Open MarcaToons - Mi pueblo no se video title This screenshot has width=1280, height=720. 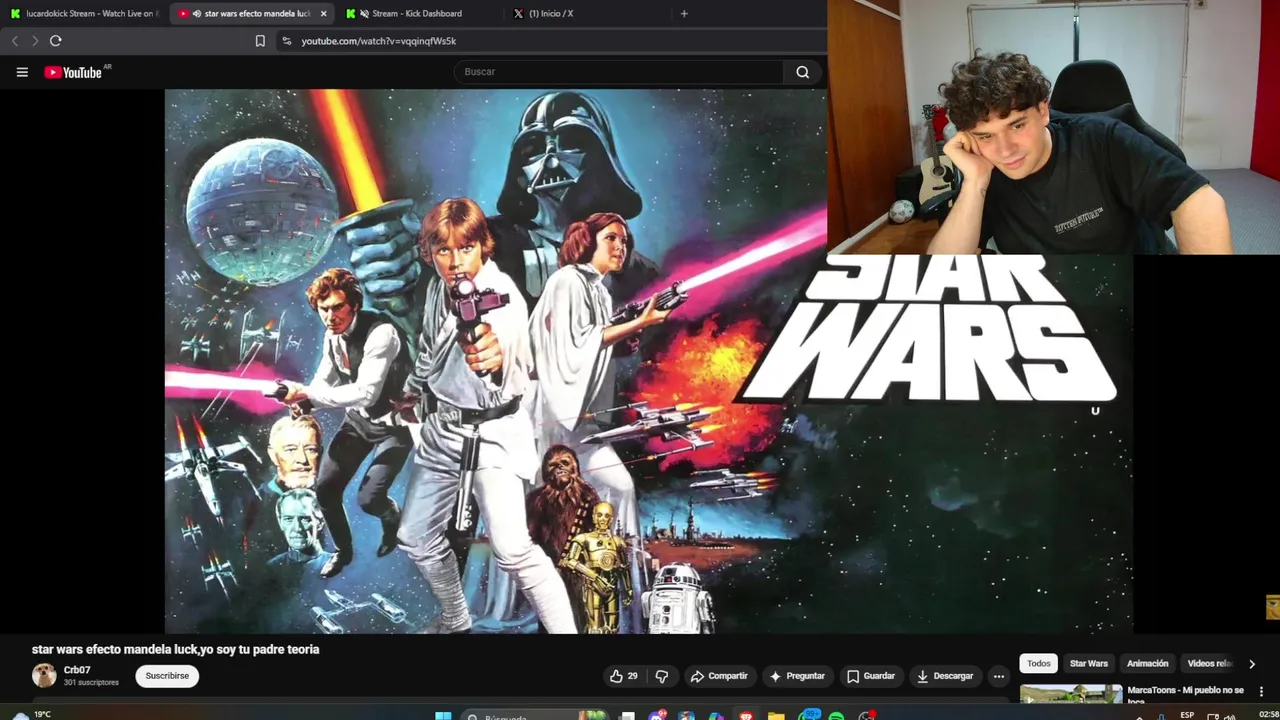1185,694
